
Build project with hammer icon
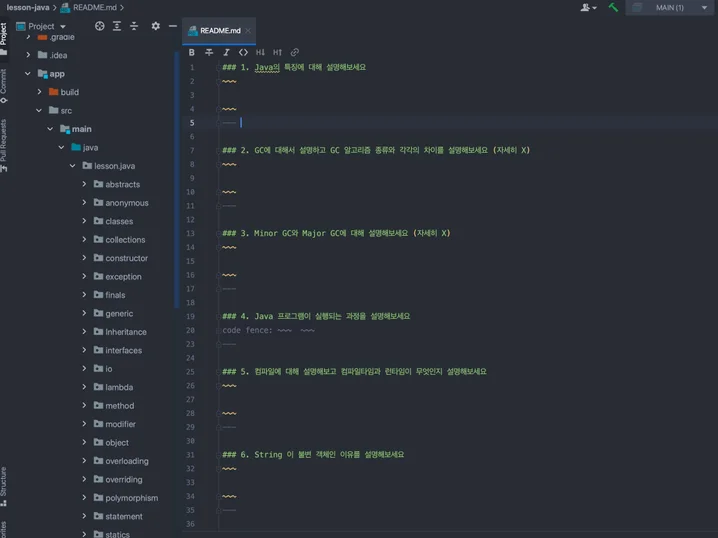click(613, 7)
